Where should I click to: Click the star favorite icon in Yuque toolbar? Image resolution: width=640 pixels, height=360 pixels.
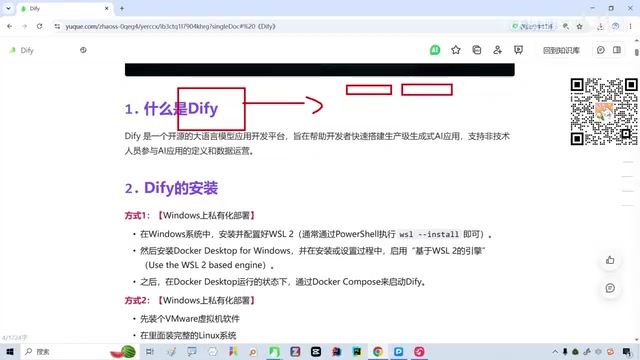click(x=456, y=50)
